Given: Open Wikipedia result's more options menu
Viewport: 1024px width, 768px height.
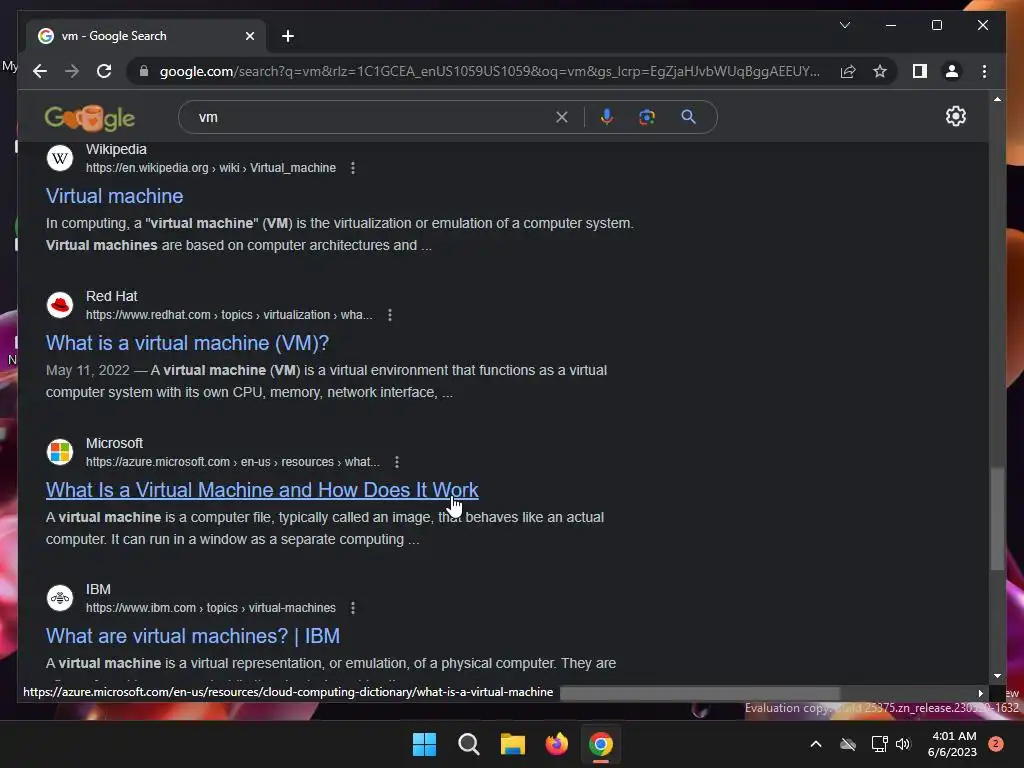Looking at the screenshot, I should click(x=353, y=168).
